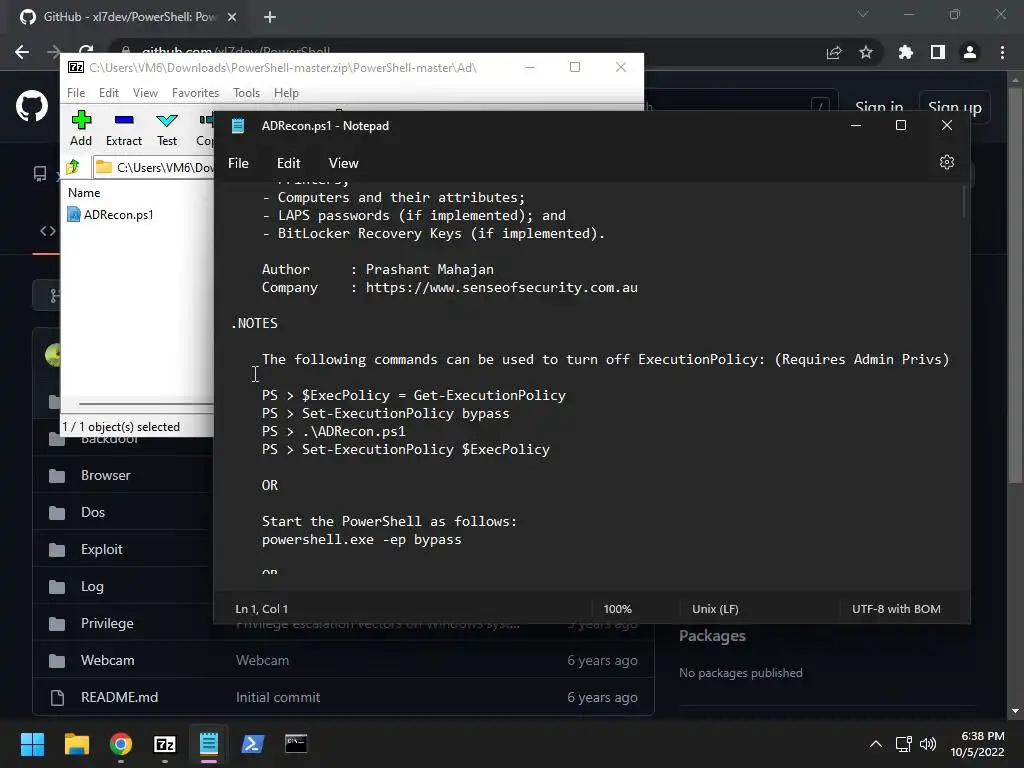Image resolution: width=1024 pixels, height=768 pixels.
Task: Click Test icon in 7-Zip toolbar
Action: (167, 128)
